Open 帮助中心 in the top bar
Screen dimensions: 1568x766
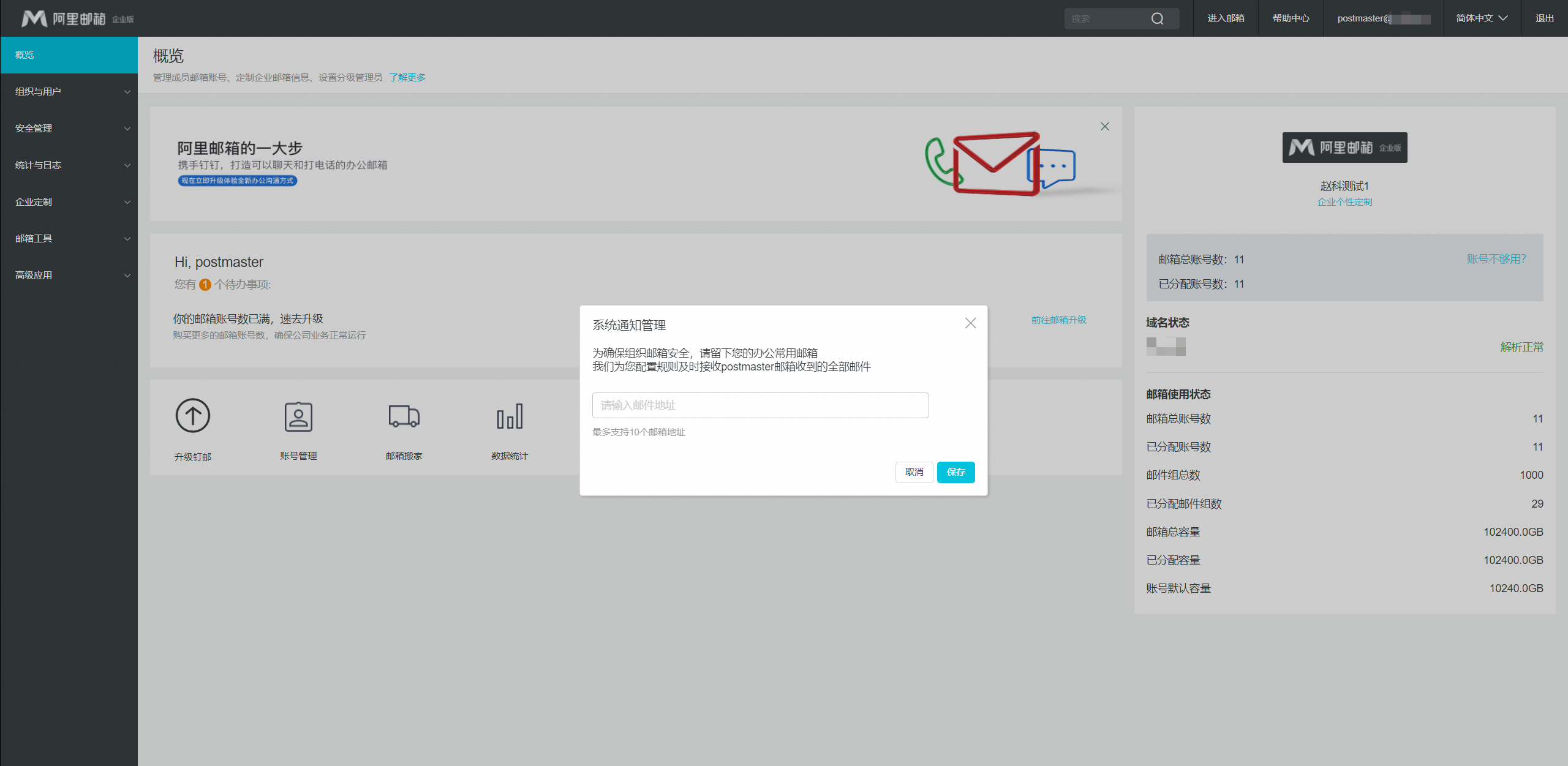click(1291, 18)
